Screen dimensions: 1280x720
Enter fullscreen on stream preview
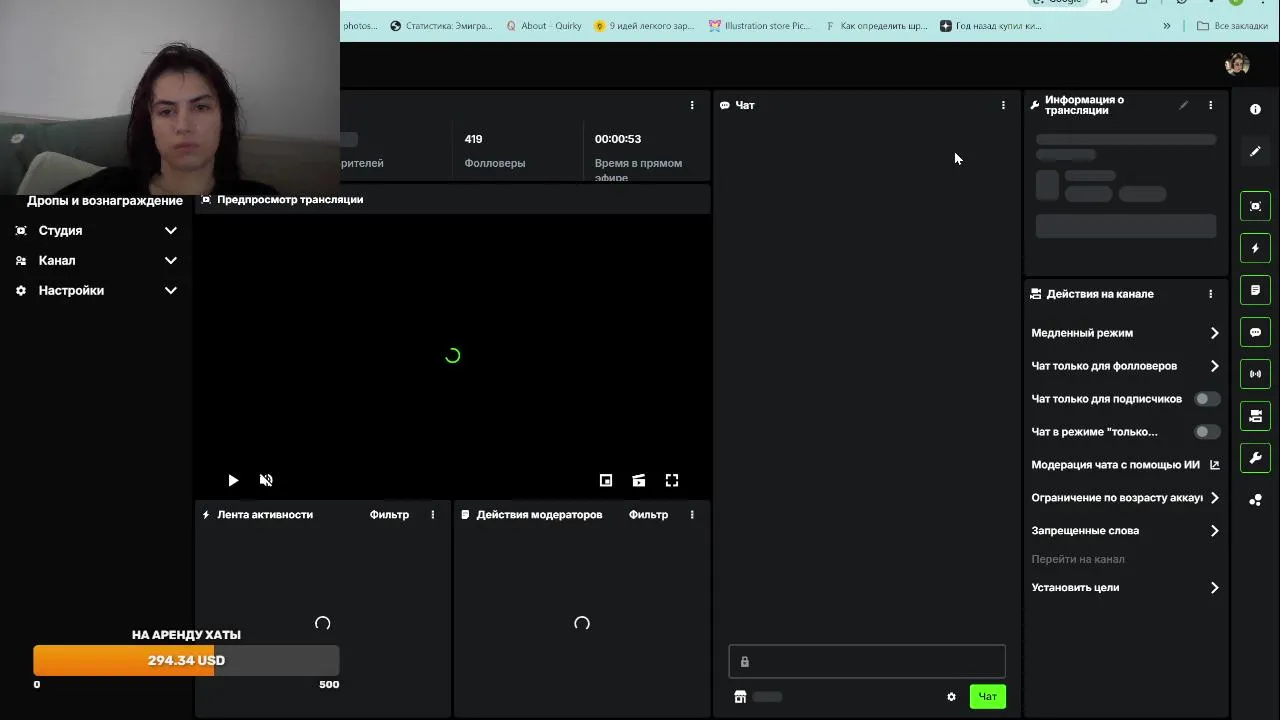point(672,481)
